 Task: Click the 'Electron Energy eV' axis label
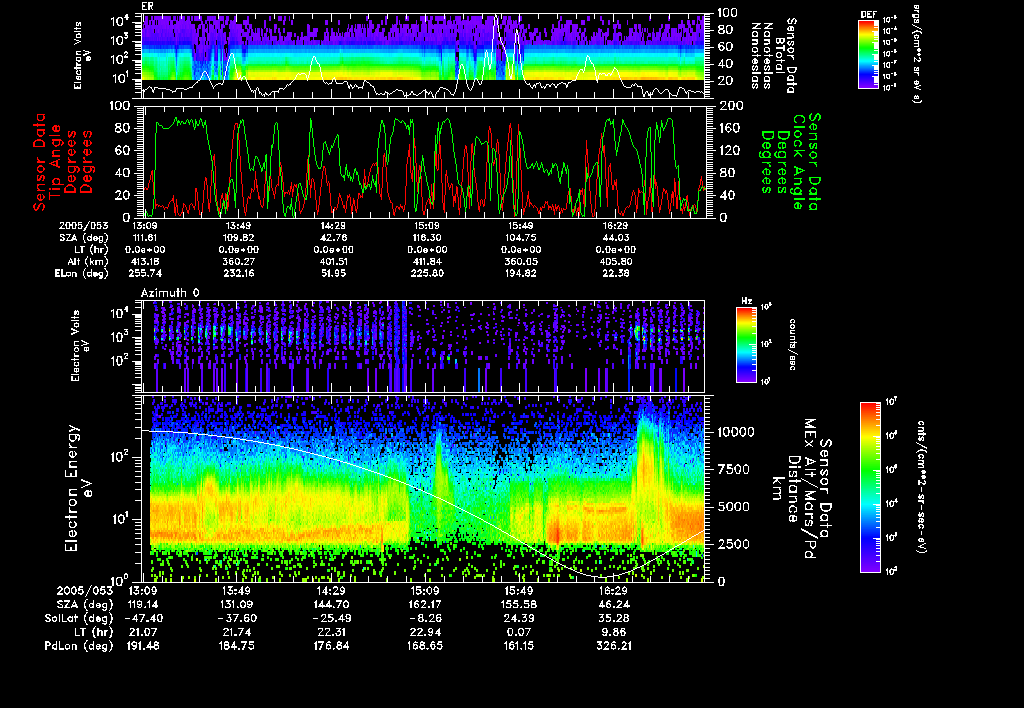coord(78,488)
